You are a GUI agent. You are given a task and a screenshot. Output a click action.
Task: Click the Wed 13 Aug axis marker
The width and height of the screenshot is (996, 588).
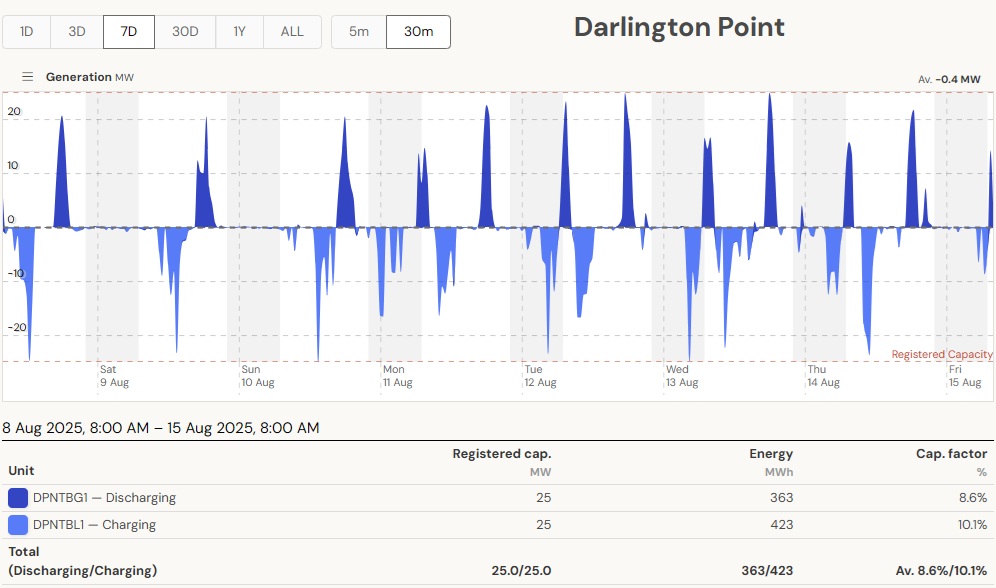click(x=682, y=376)
